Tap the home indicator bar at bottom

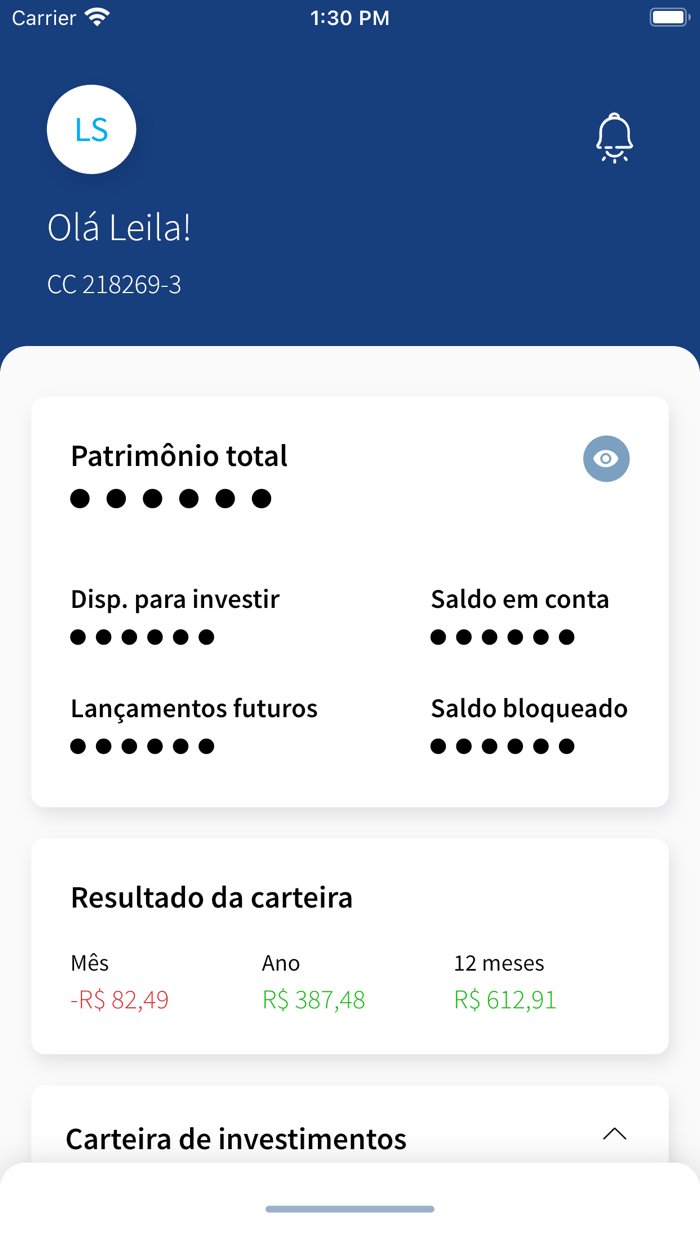[x=350, y=1209]
